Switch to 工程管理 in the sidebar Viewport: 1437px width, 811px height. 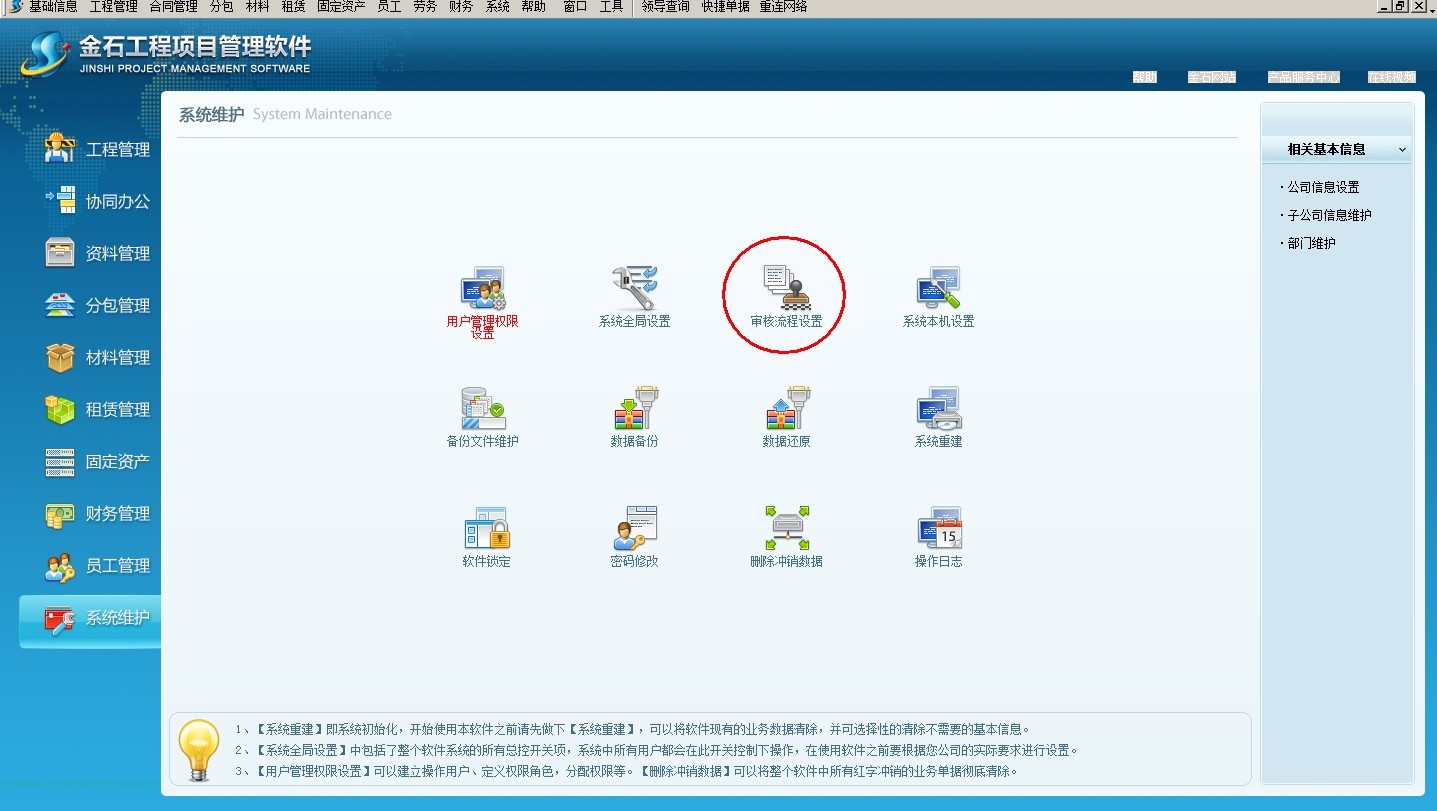click(98, 149)
